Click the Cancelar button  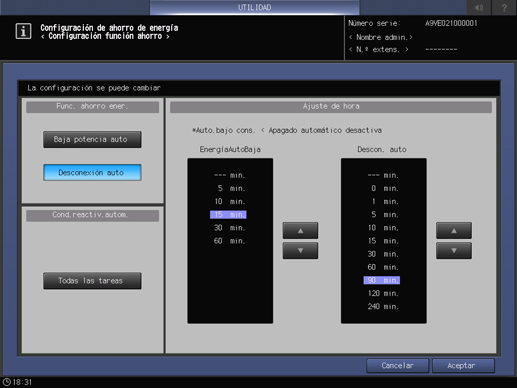pos(398,366)
